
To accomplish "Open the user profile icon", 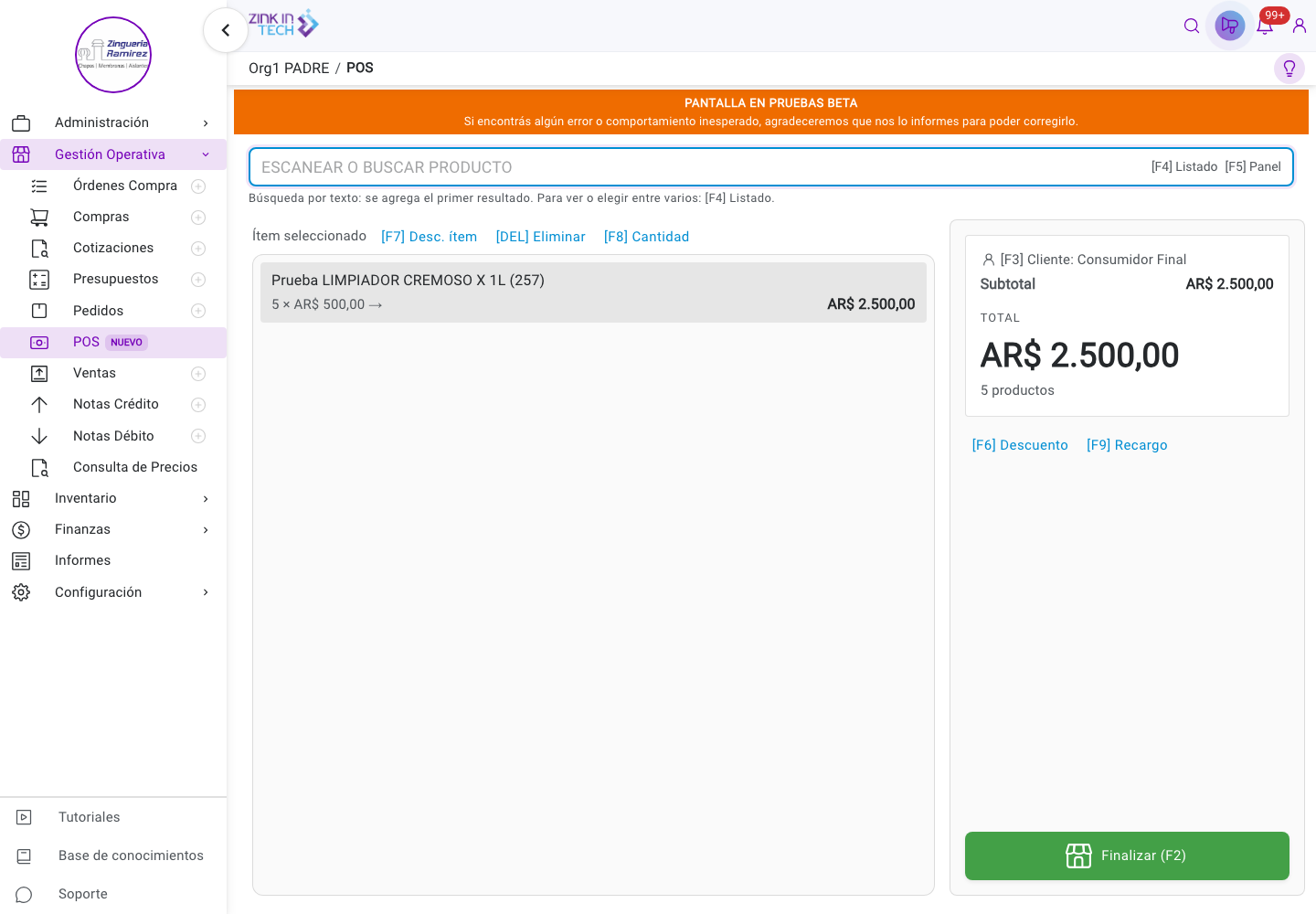I will coord(1300,26).
